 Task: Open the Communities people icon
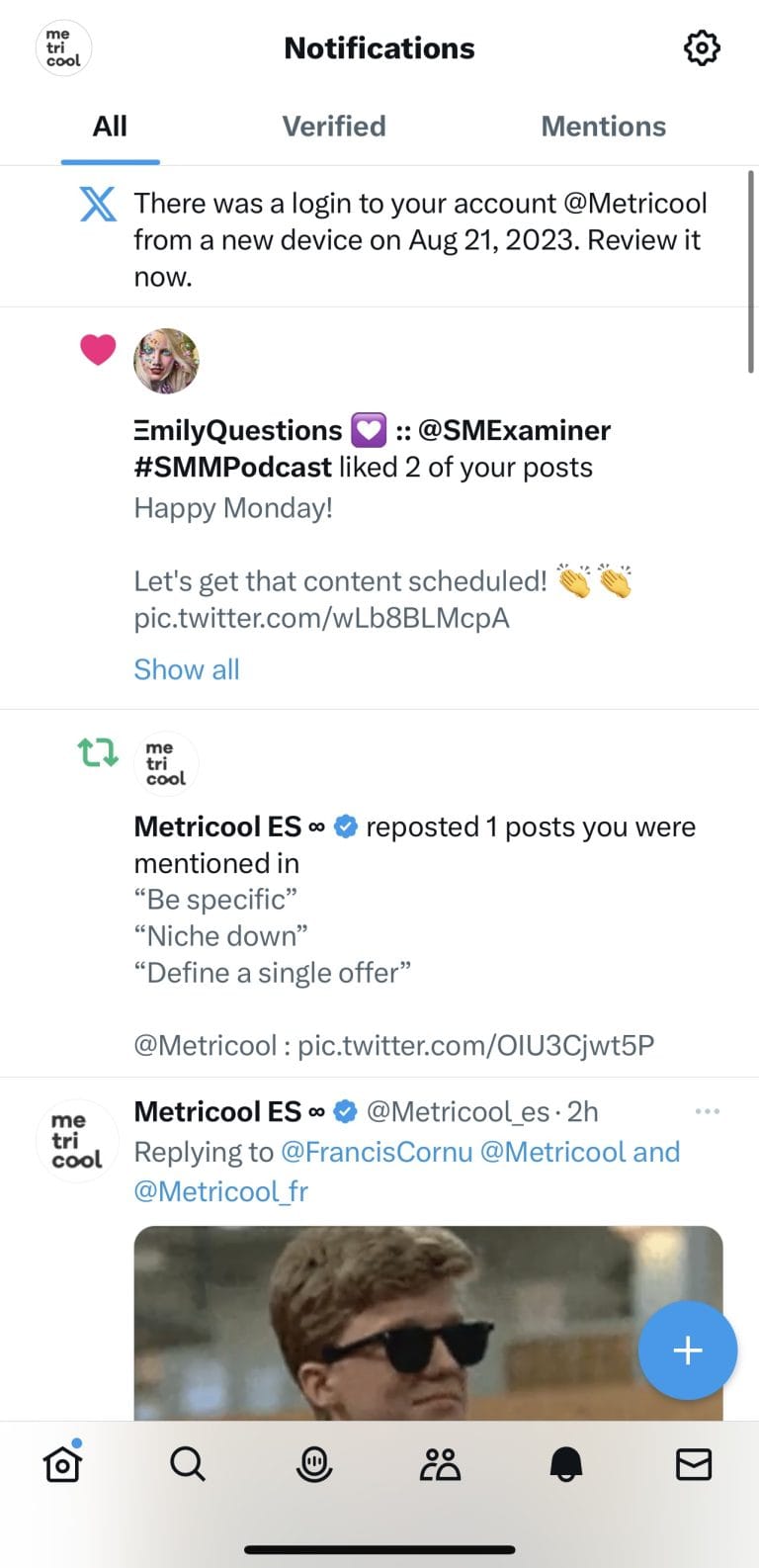[440, 1464]
